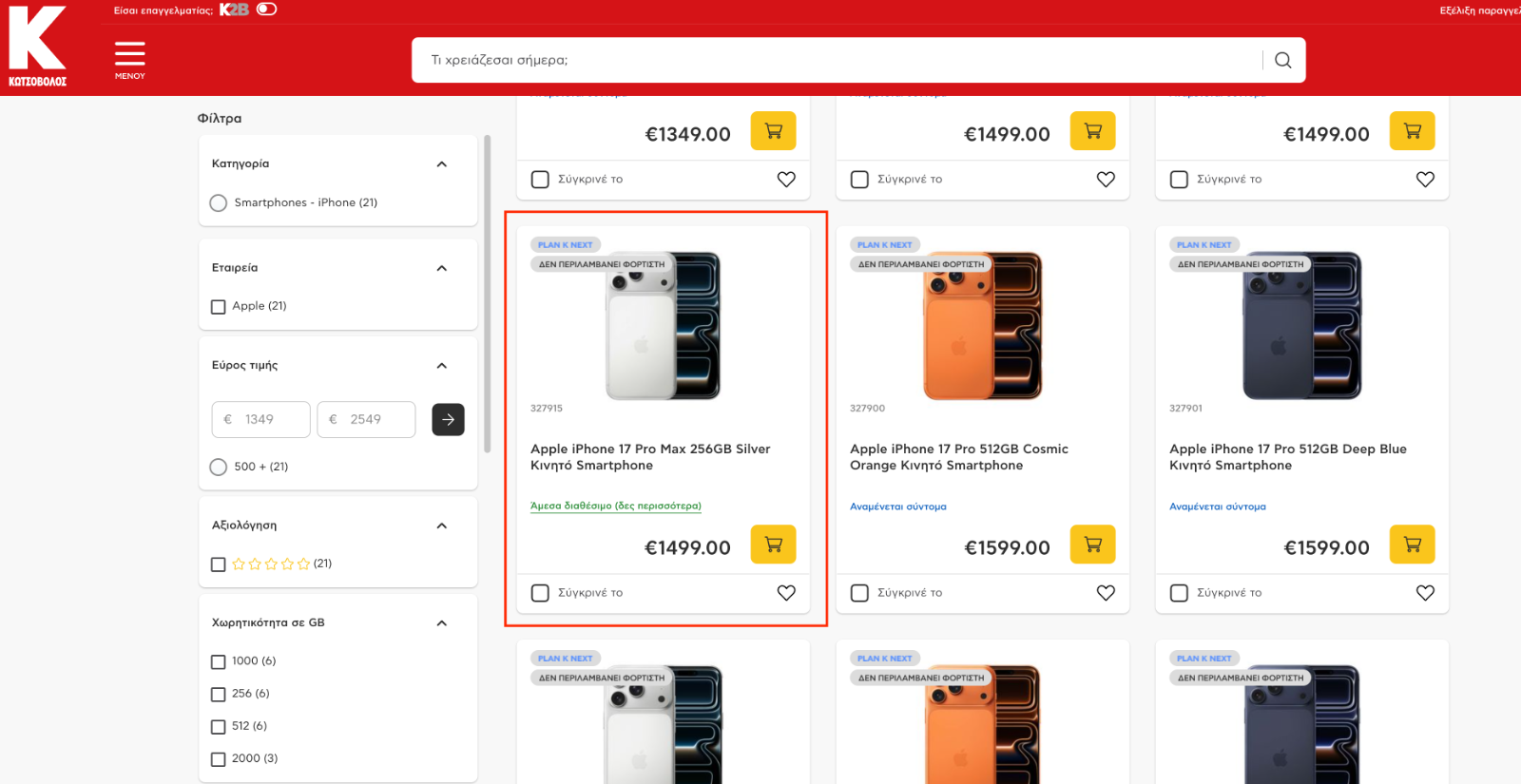The image size is (1521, 784).
Task: Collapse the Αξιολόγηση filter section
Action: (x=441, y=526)
